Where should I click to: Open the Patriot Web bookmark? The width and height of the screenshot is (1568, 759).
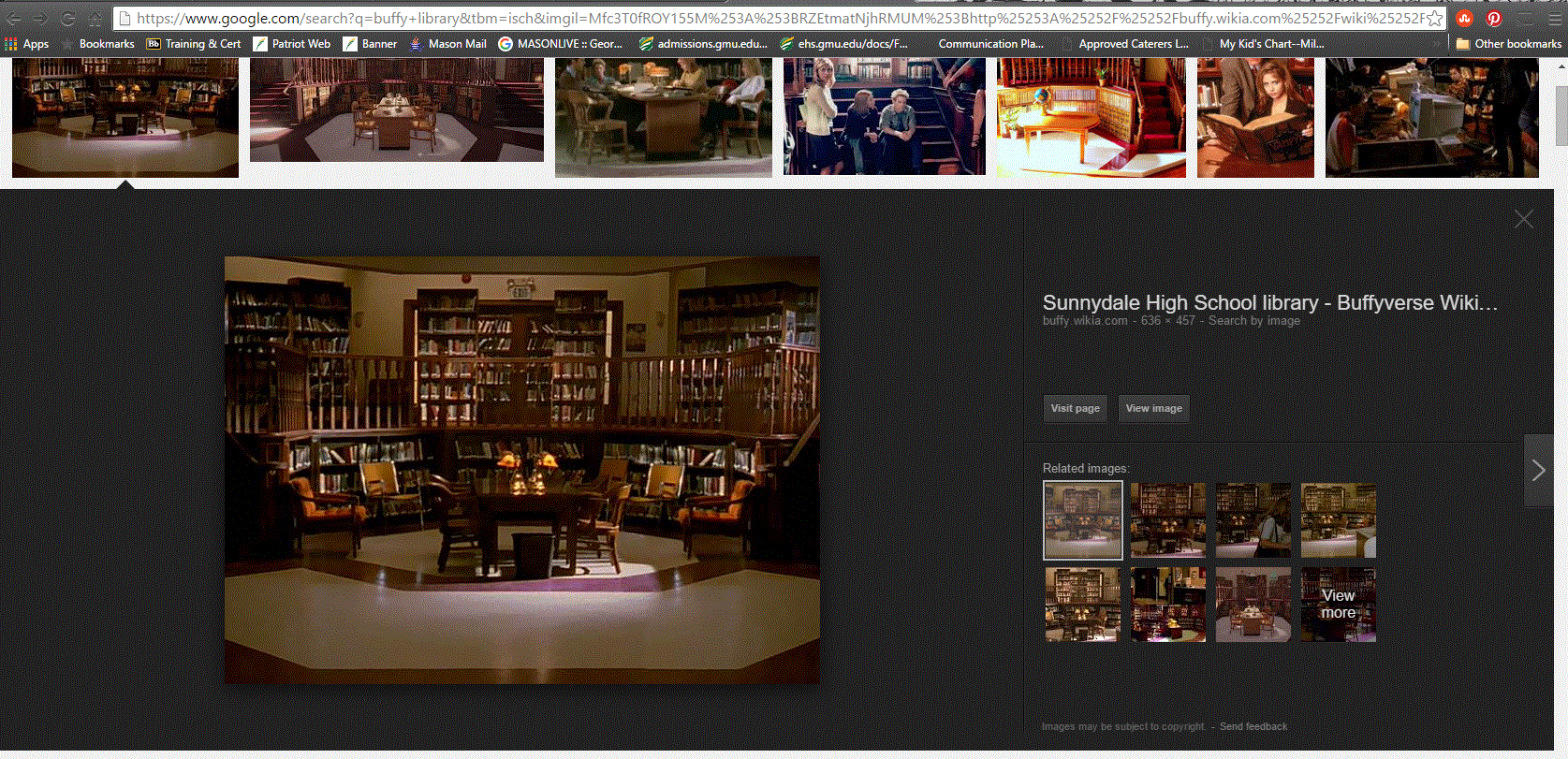pos(292,44)
